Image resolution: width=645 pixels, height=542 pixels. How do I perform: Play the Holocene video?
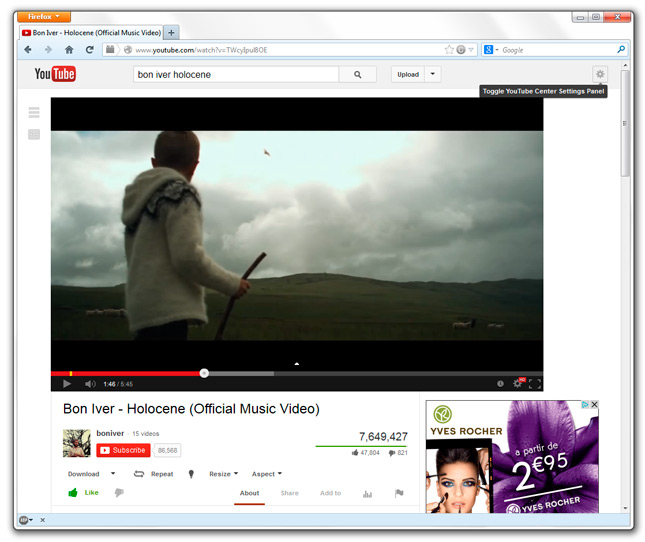[67, 384]
